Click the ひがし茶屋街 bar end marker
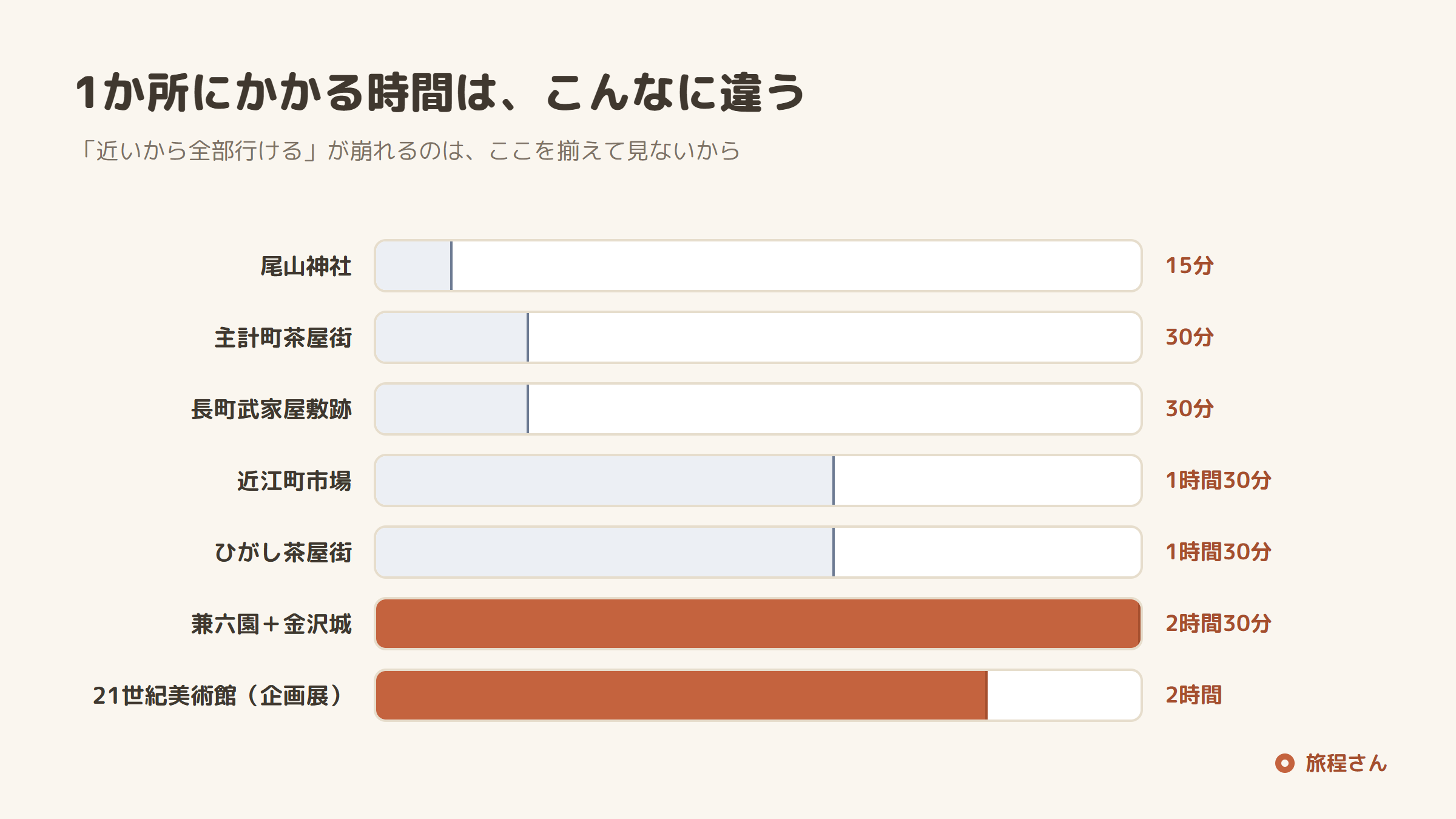Image resolution: width=1456 pixels, height=819 pixels. [x=834, y=552]
